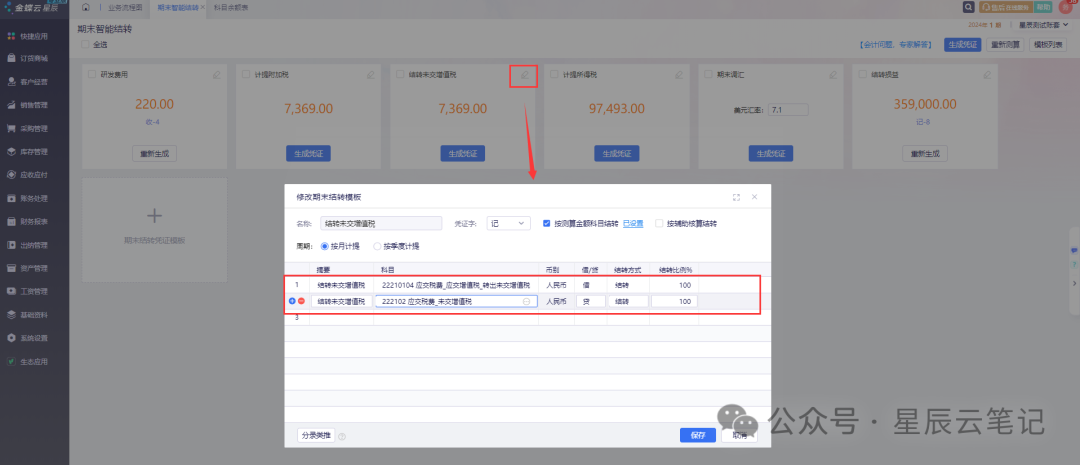Open 资产管理 icon in sidebar

click(12, 268)
